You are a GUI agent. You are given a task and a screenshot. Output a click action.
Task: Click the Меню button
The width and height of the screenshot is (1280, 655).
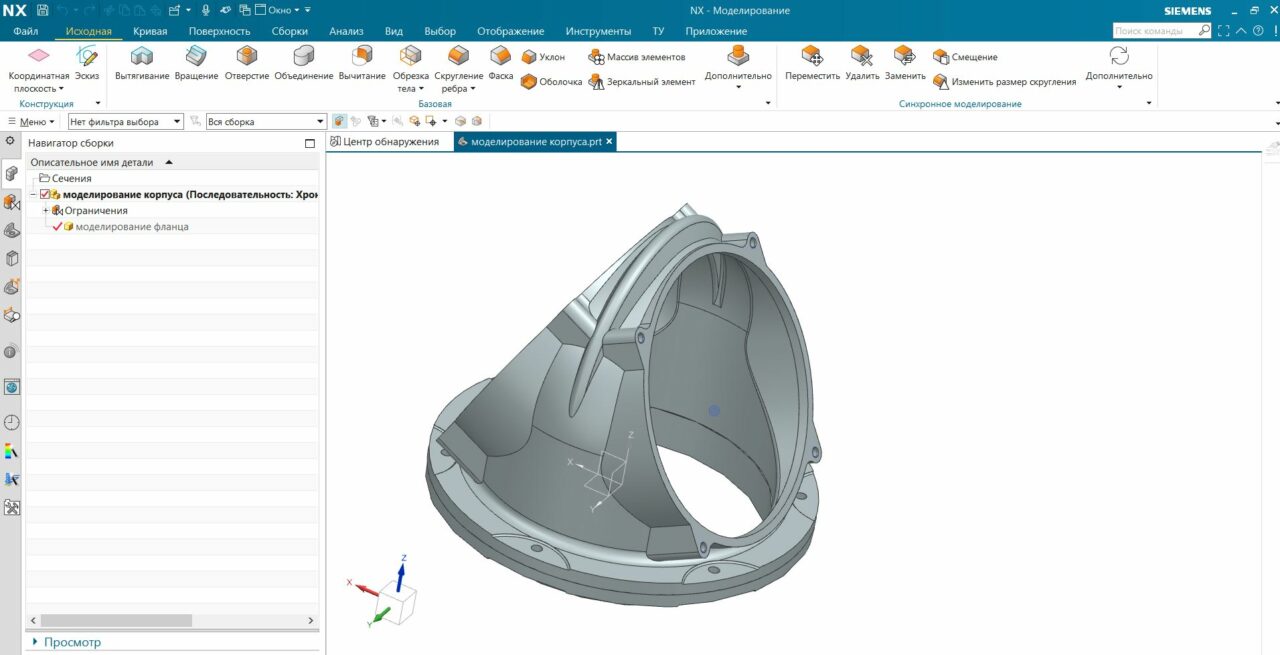[32, 121]
